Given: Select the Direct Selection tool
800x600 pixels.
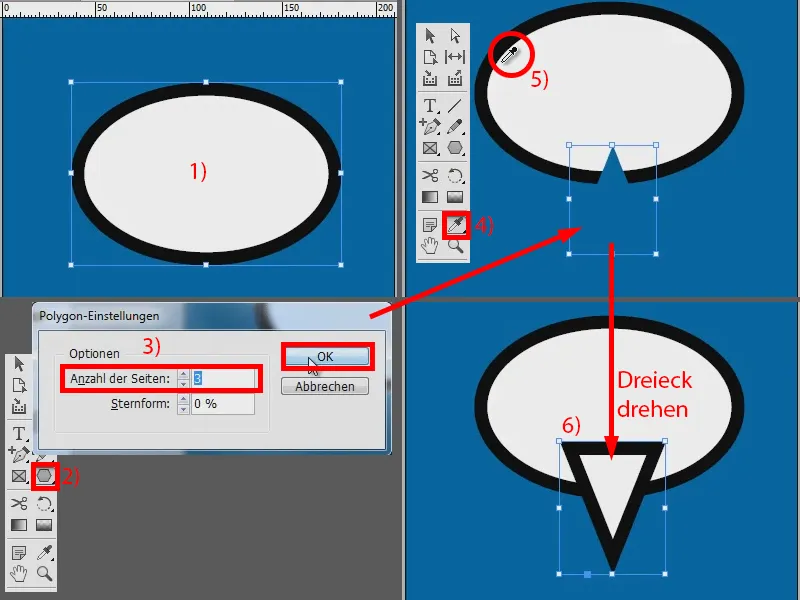Looking at the screenshot, I should [454, 36].
